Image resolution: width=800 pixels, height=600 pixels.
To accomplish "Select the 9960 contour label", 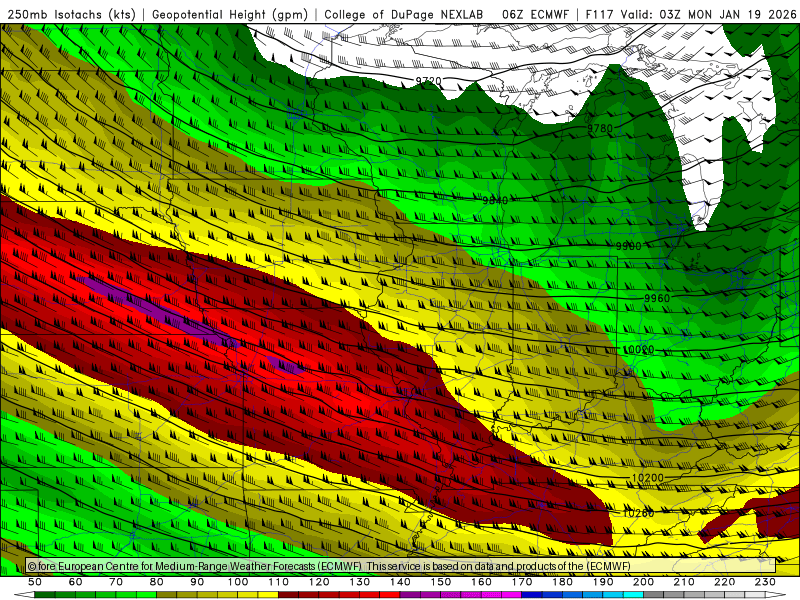I will (657, 298).
